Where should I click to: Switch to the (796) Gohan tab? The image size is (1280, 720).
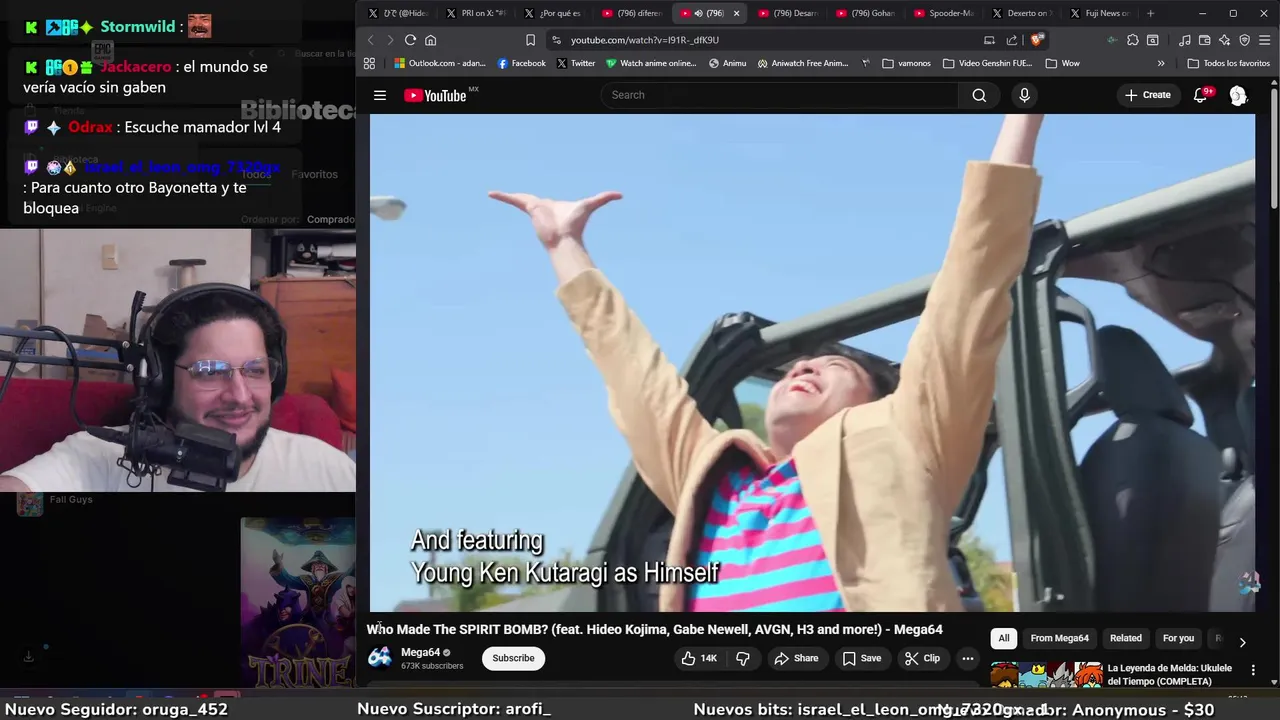click(865, 13)
